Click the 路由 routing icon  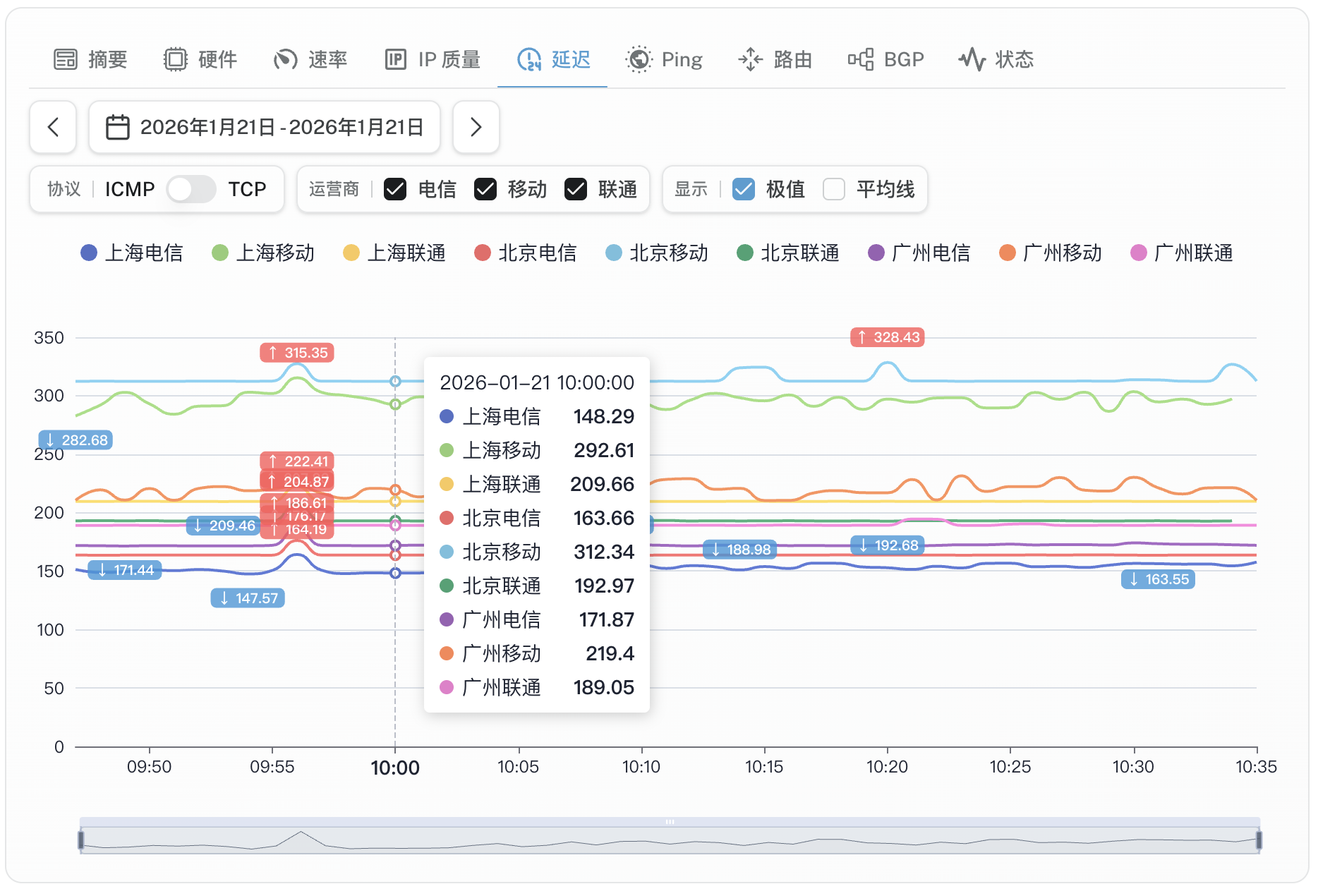(x=750, y=59)
